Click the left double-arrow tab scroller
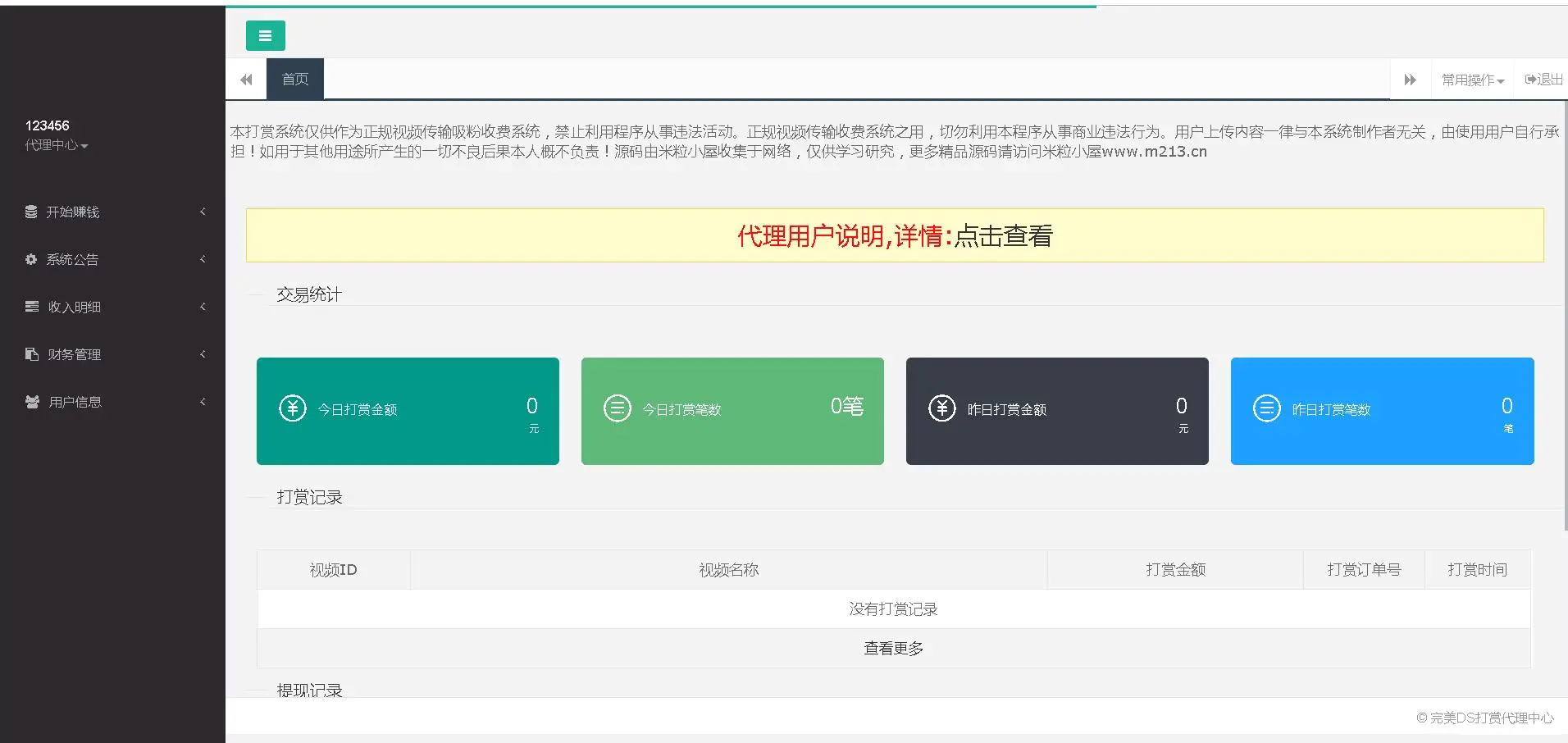This screenshot has height=743, width=1568. pos(246,79)
